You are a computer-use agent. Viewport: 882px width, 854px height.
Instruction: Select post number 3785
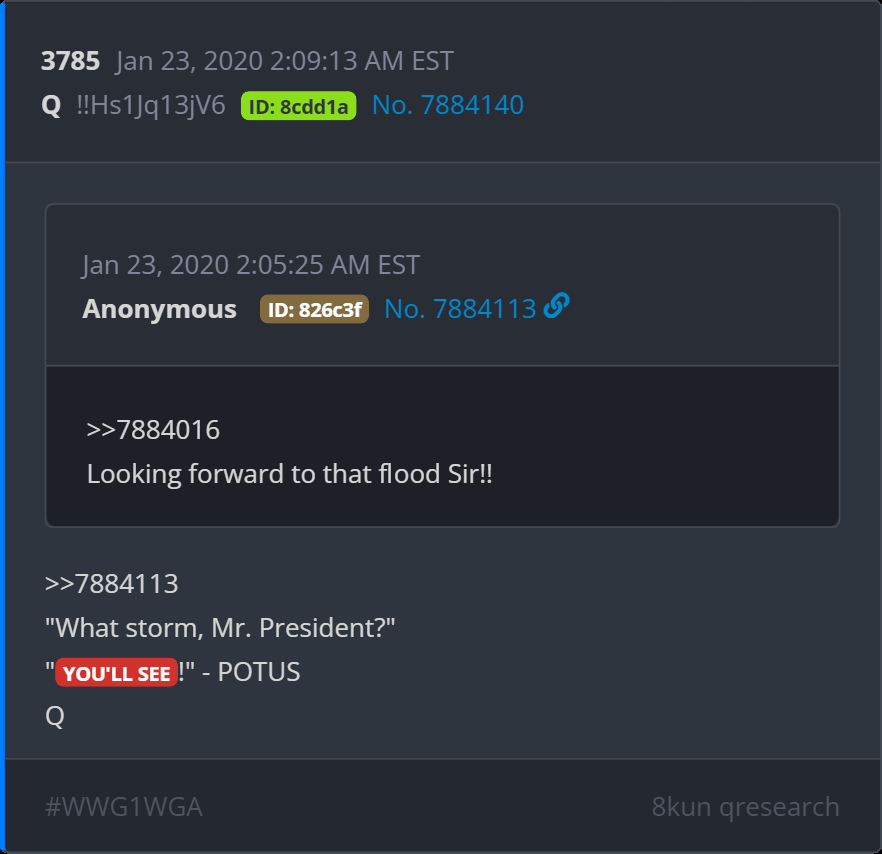click(70, 61)
